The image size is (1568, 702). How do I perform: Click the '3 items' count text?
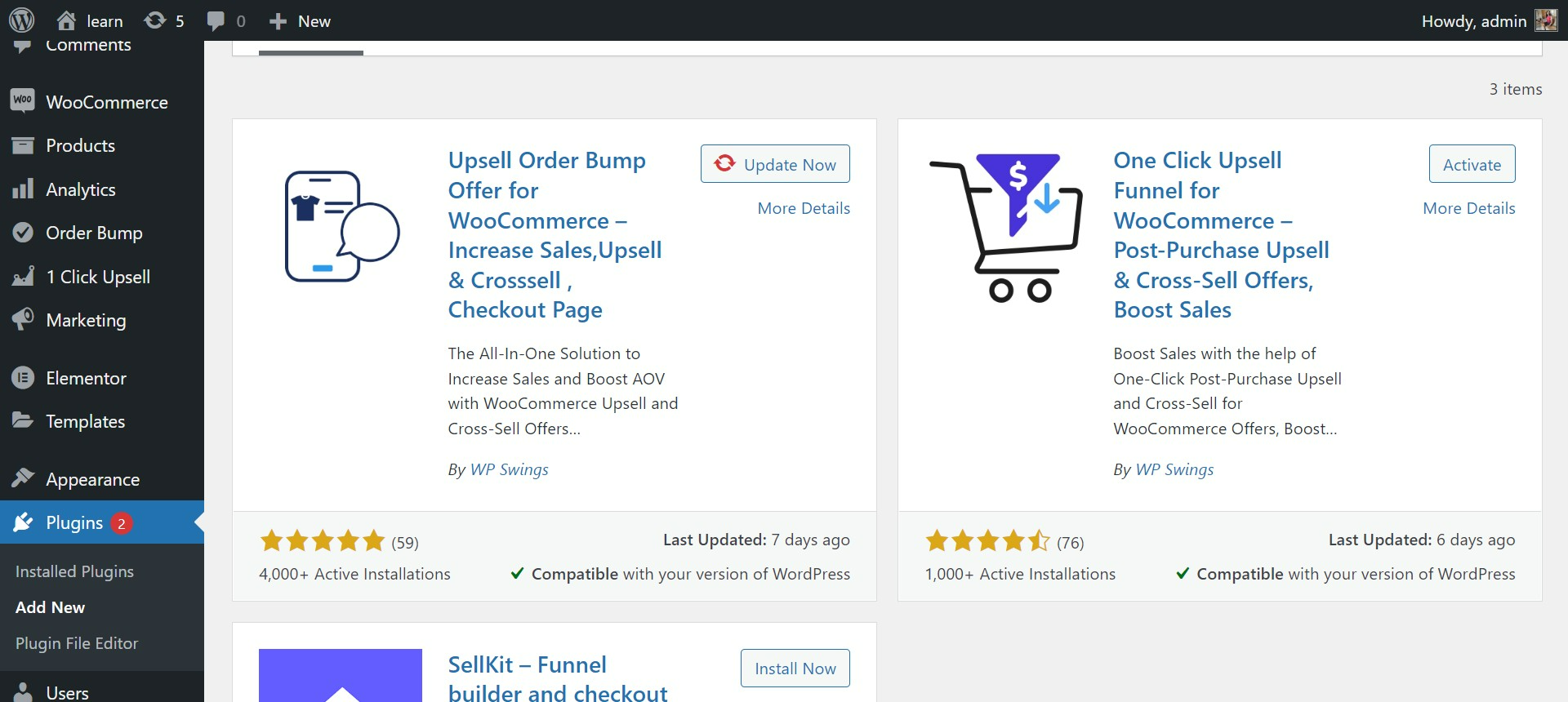coord(1516,89)
